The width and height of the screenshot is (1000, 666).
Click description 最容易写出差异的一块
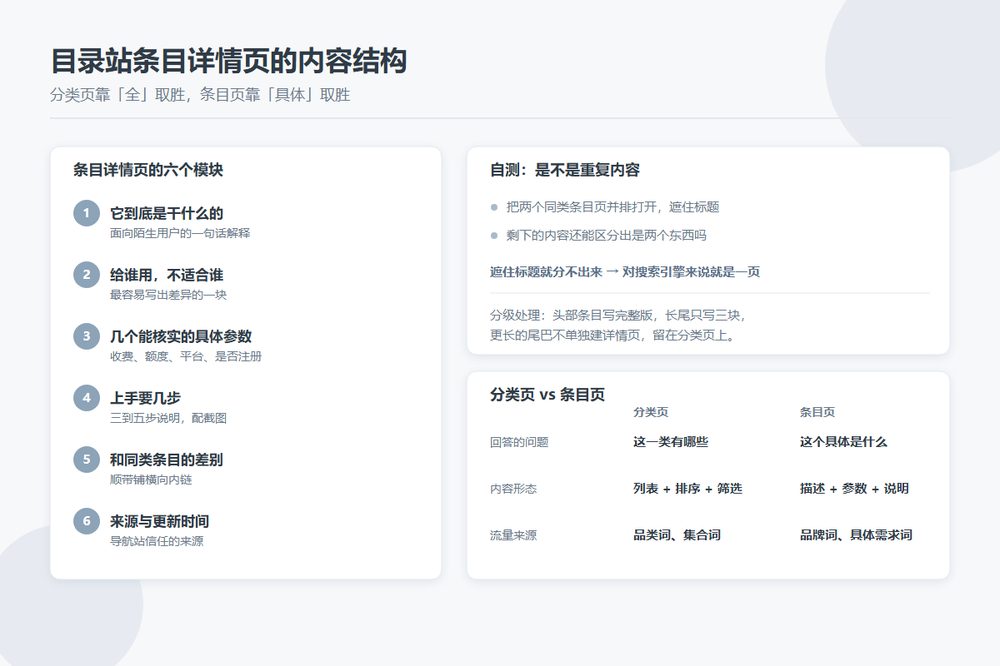point(168,295)
